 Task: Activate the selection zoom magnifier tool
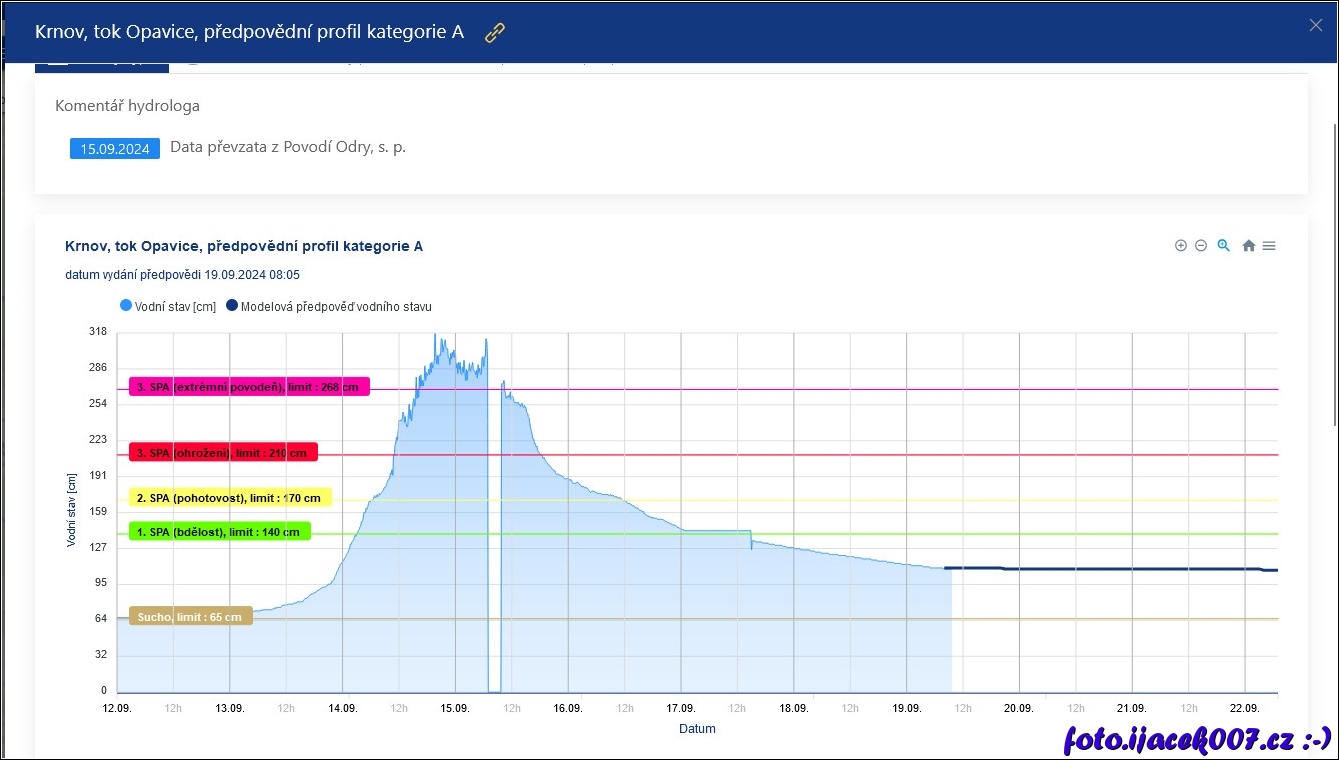pos(1223,246)
